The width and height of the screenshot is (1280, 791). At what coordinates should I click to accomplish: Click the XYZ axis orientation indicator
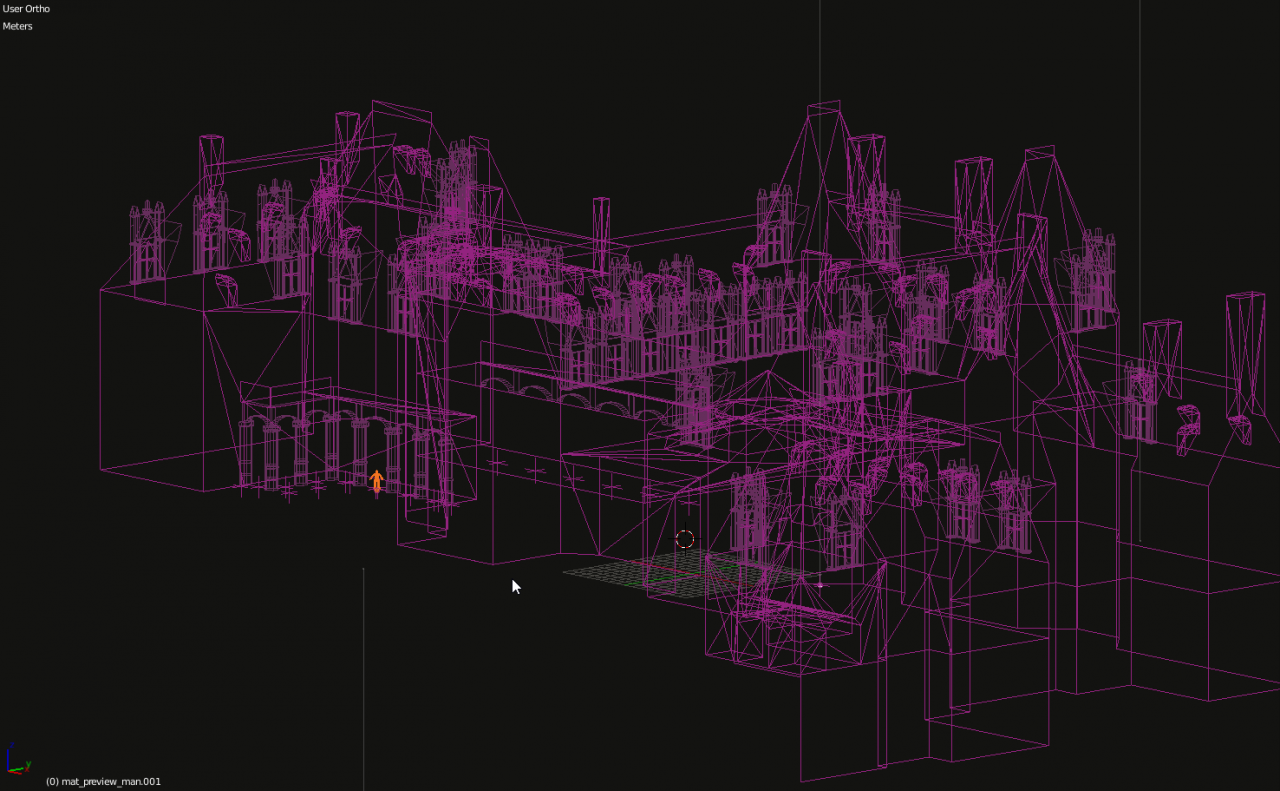coord(17,759)
